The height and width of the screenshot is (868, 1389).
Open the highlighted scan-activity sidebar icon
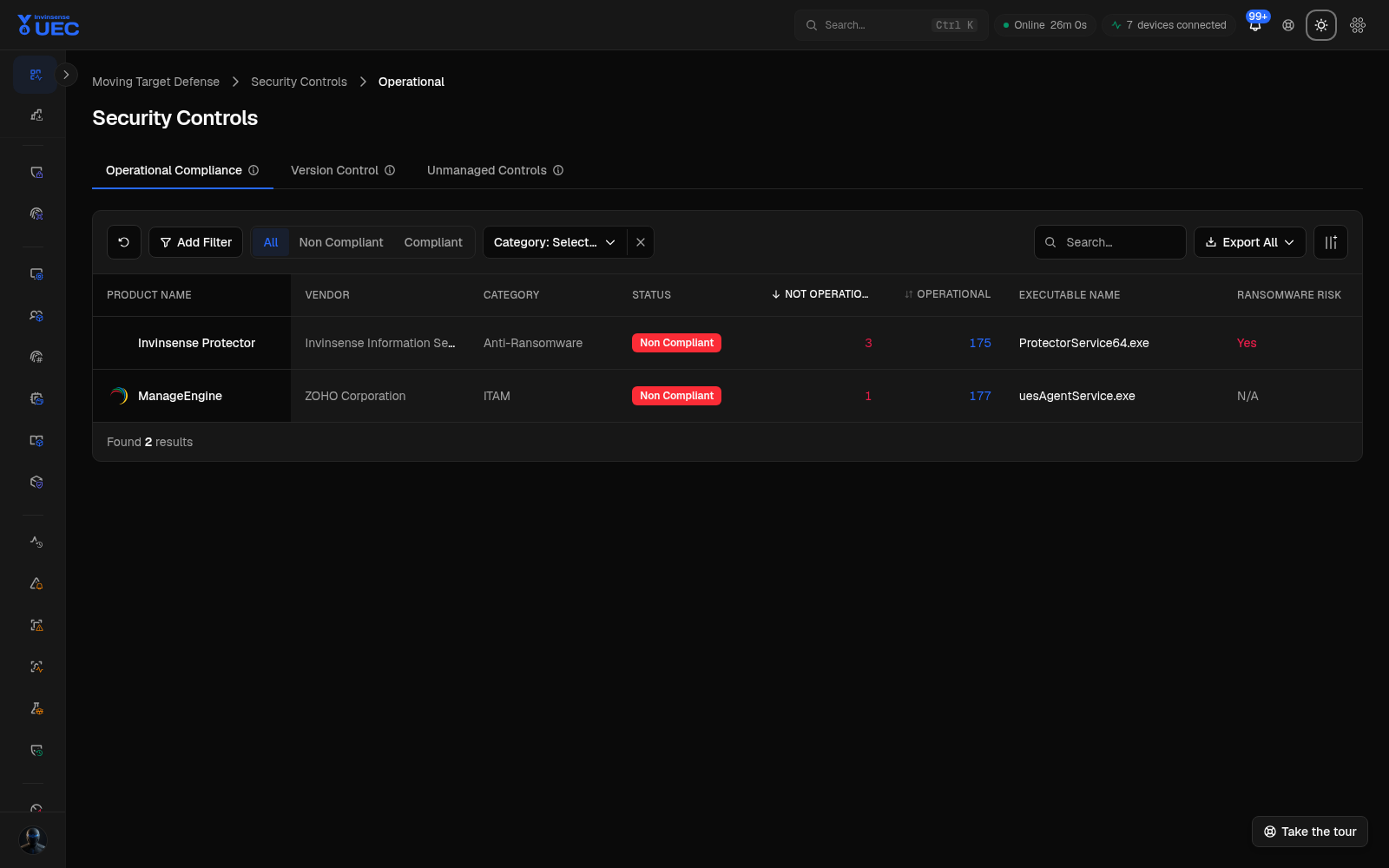point(36,75)
